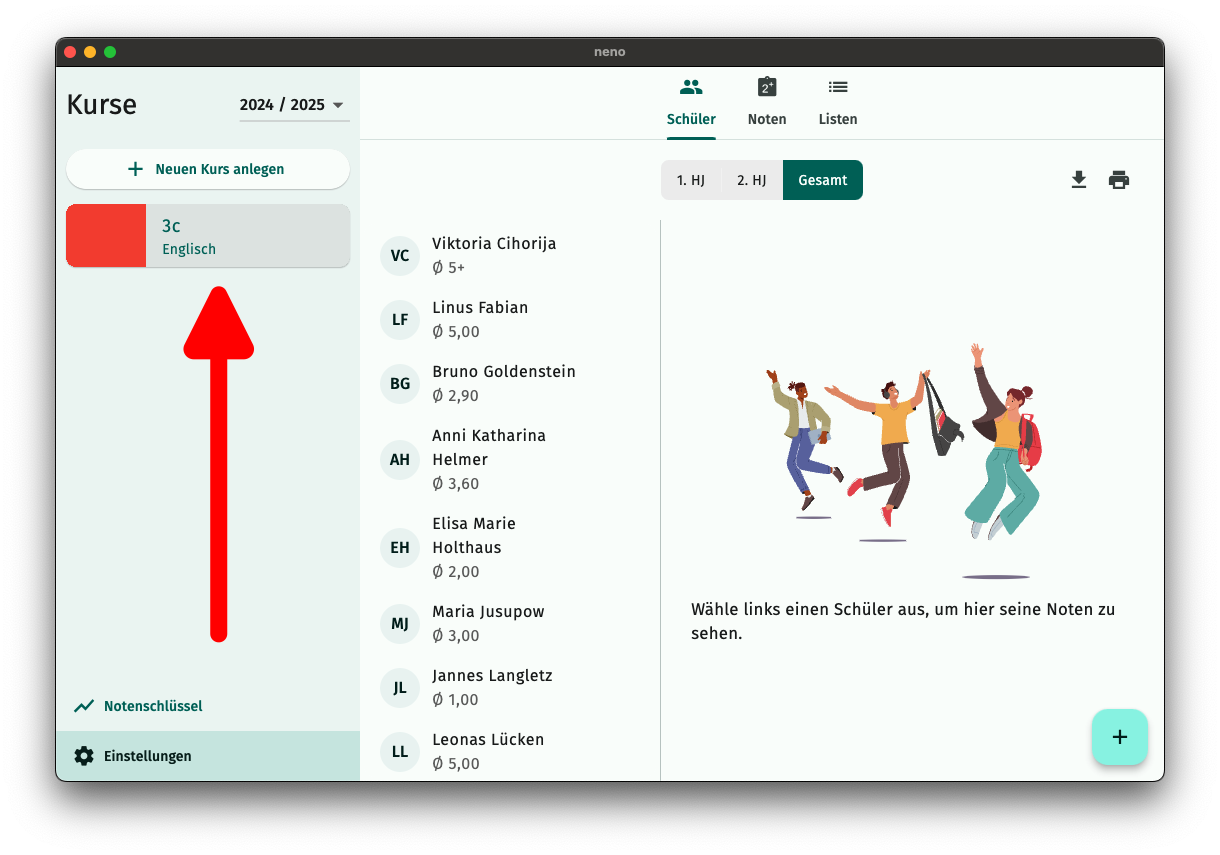The height and width of the screenshot is (855, 1220).
Task: Click the jumping students illustration
Action: tap(905, 462)
